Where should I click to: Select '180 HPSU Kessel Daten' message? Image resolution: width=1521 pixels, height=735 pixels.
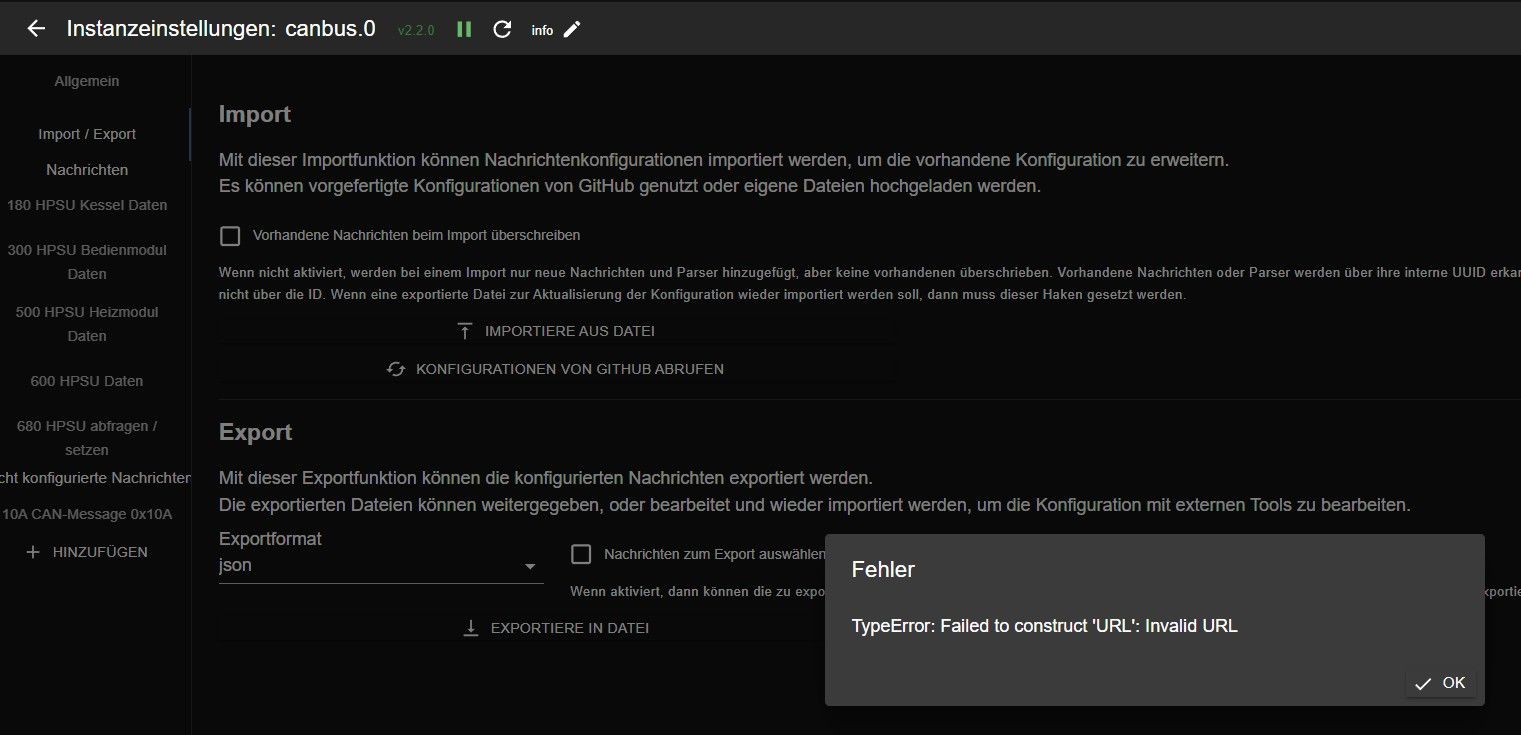tap(87, 205)
